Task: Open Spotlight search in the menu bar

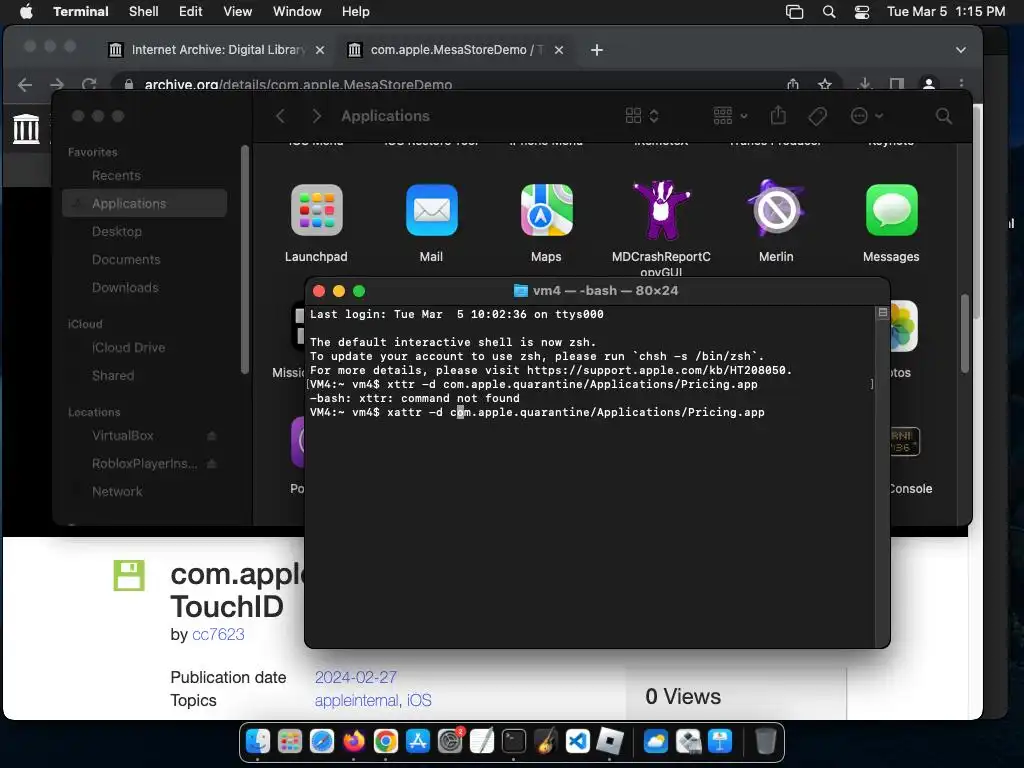Action: pos(829,12)
